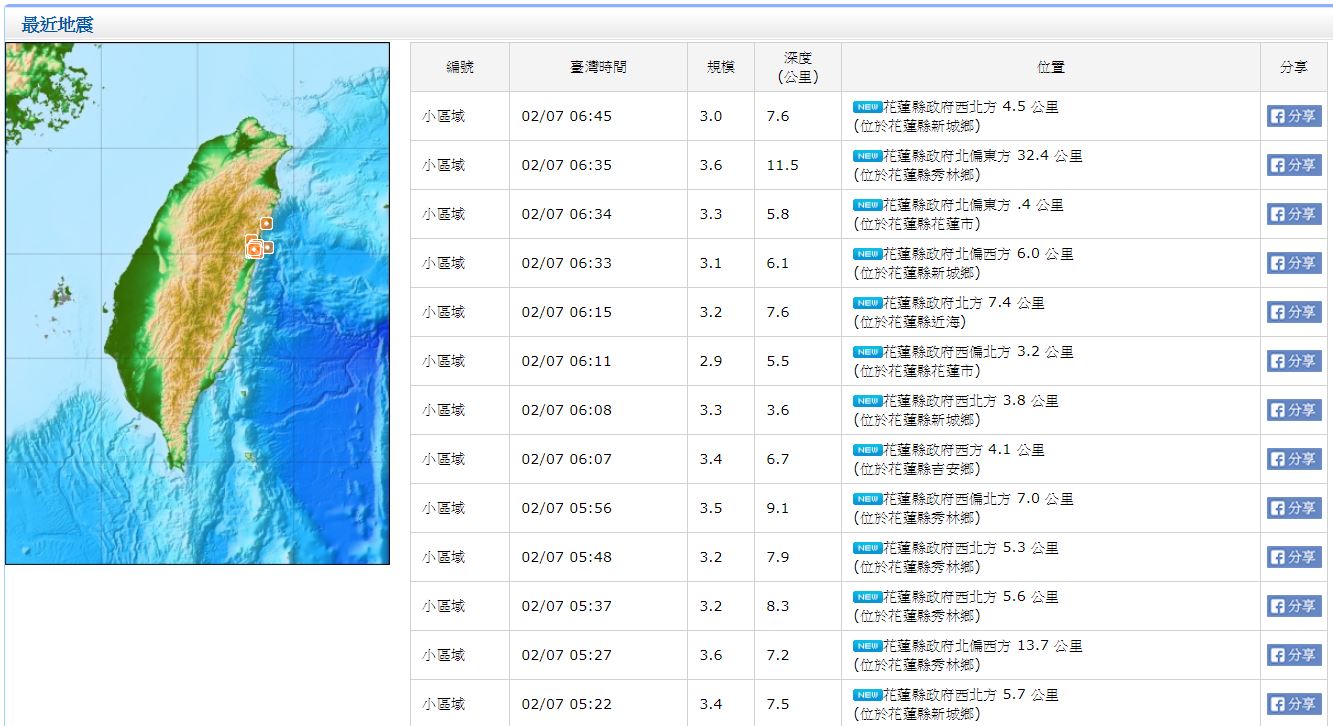
Task: Click the NEW badge in the 06:15 row
Action: (867, 303)
